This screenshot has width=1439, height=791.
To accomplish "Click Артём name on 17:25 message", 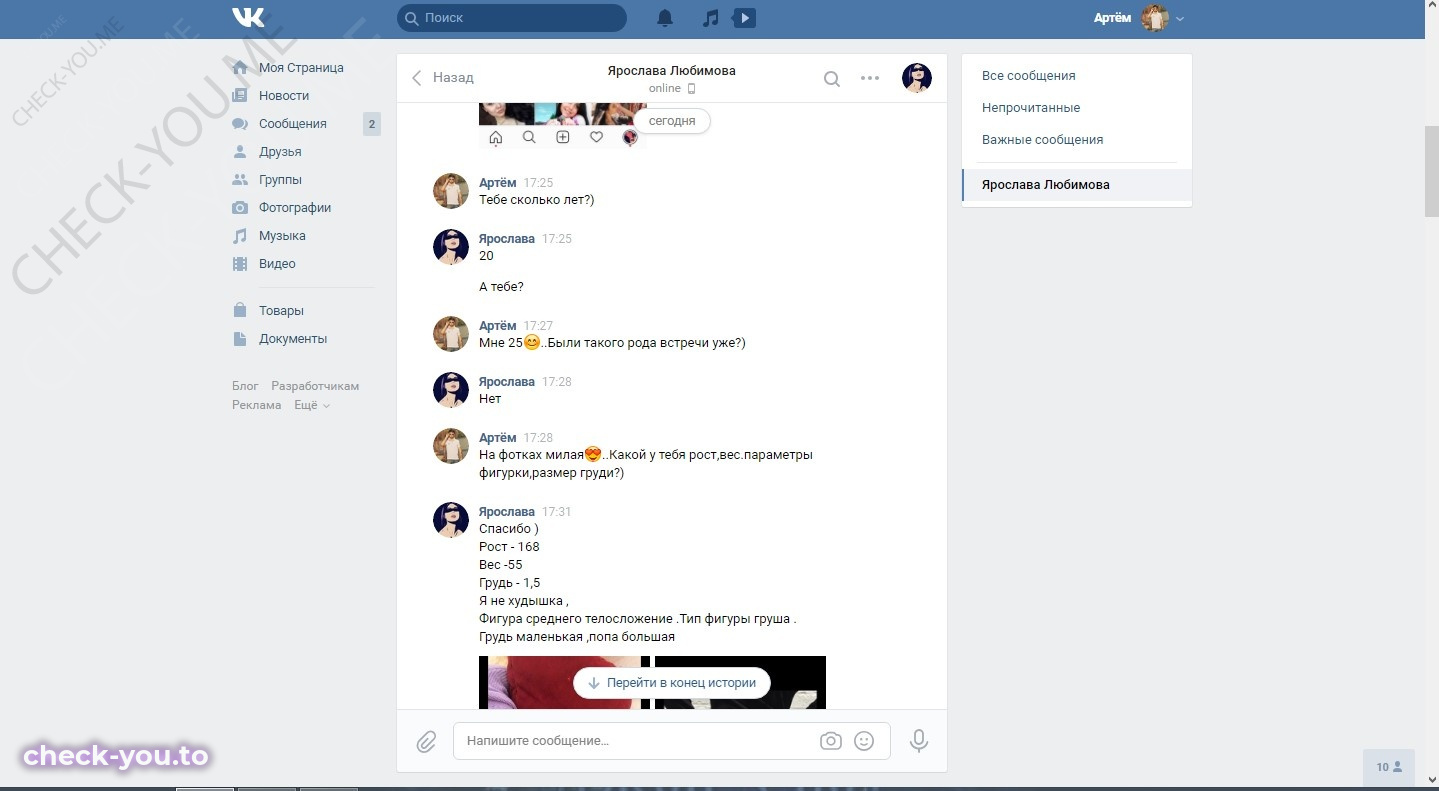I will coord(498,183).
